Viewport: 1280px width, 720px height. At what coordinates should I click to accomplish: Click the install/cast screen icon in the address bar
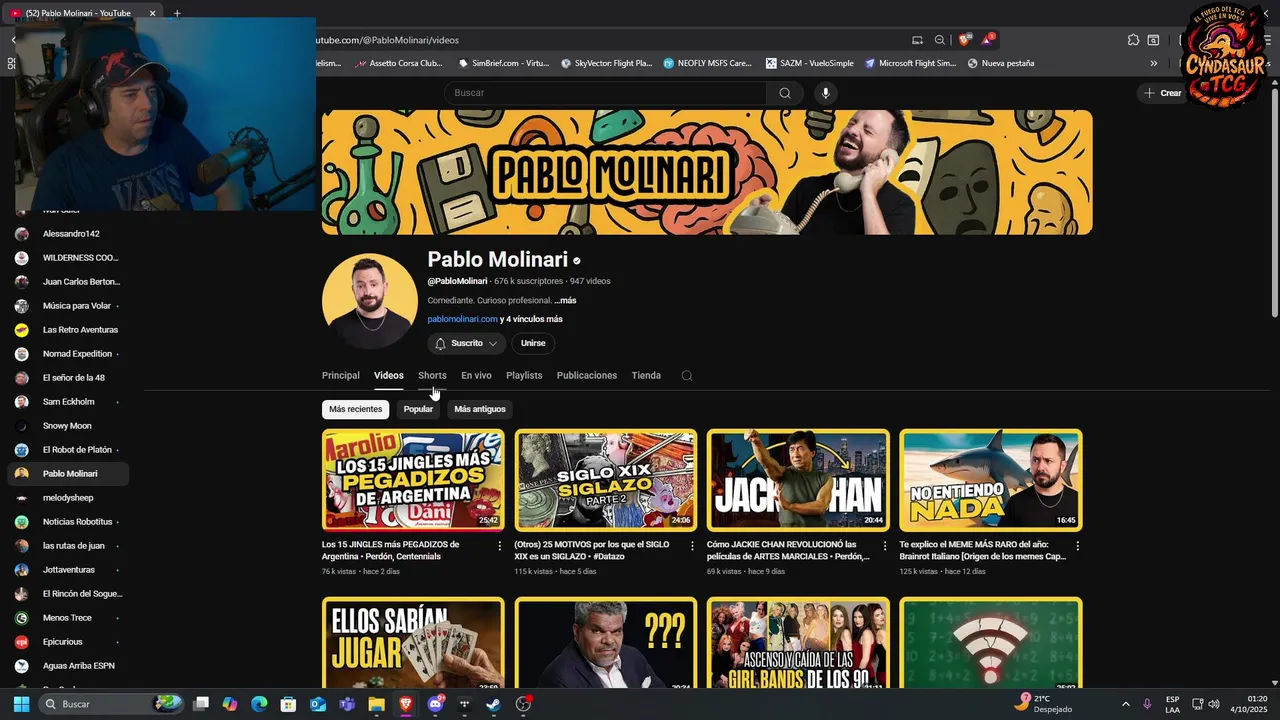[x=917, y=40]
